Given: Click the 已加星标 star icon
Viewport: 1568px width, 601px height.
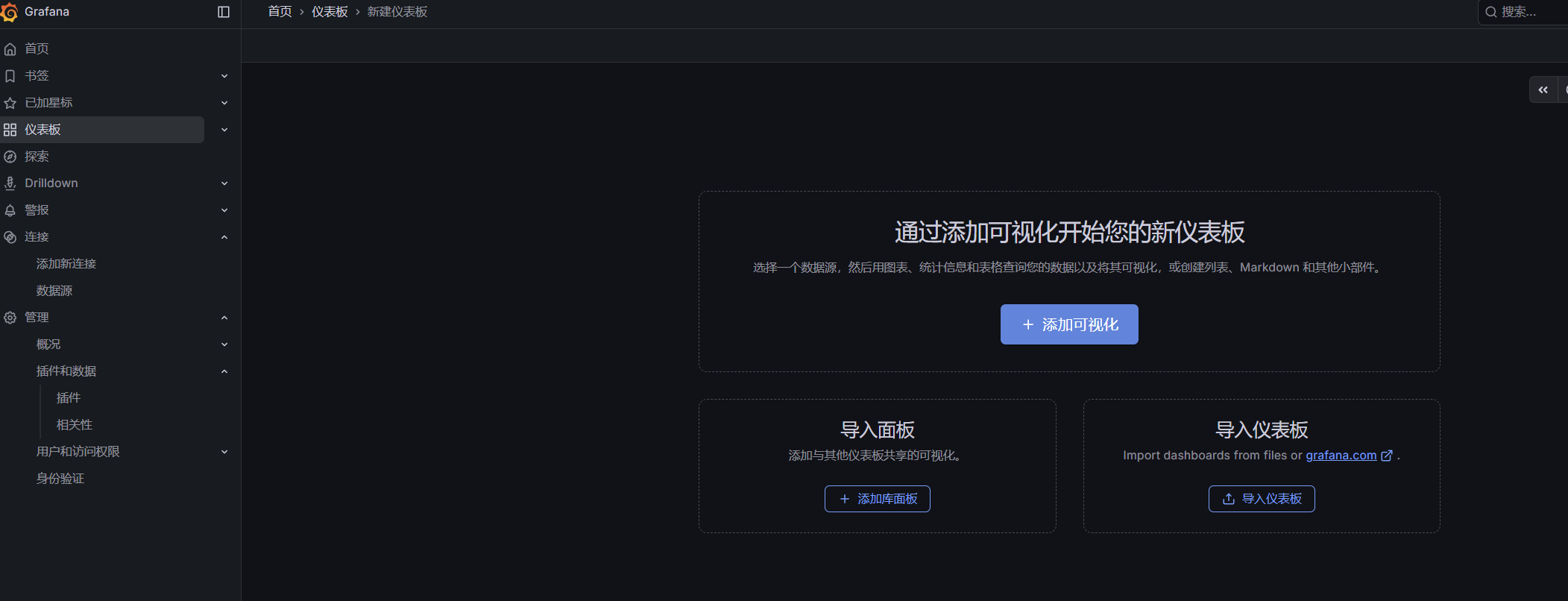Looking at the screenshot, I should point(10,103).
